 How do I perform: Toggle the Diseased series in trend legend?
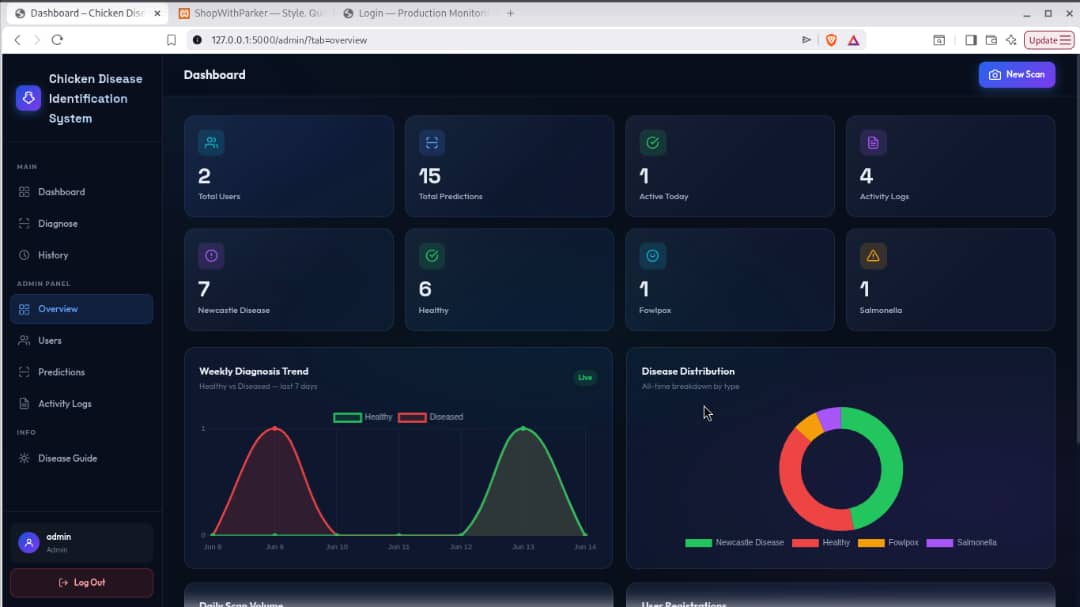tap(430, 417)
